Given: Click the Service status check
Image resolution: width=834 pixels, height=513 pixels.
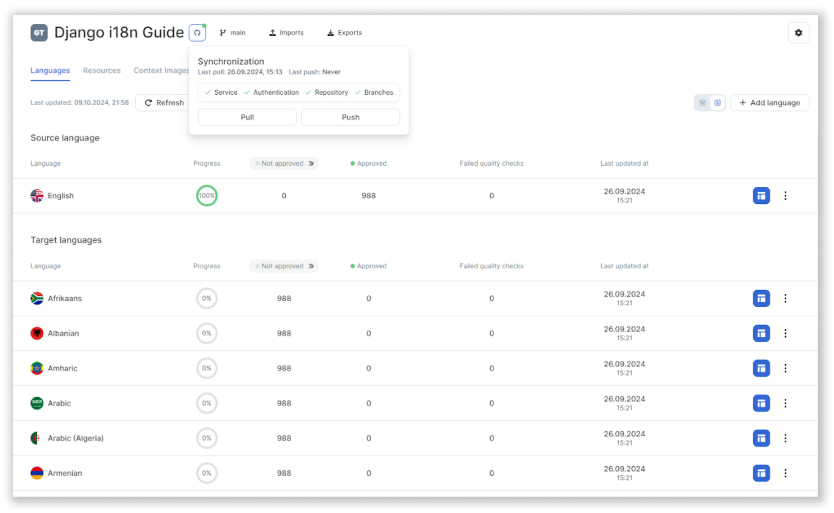Looking at the screenshot, I should [221, 93].
